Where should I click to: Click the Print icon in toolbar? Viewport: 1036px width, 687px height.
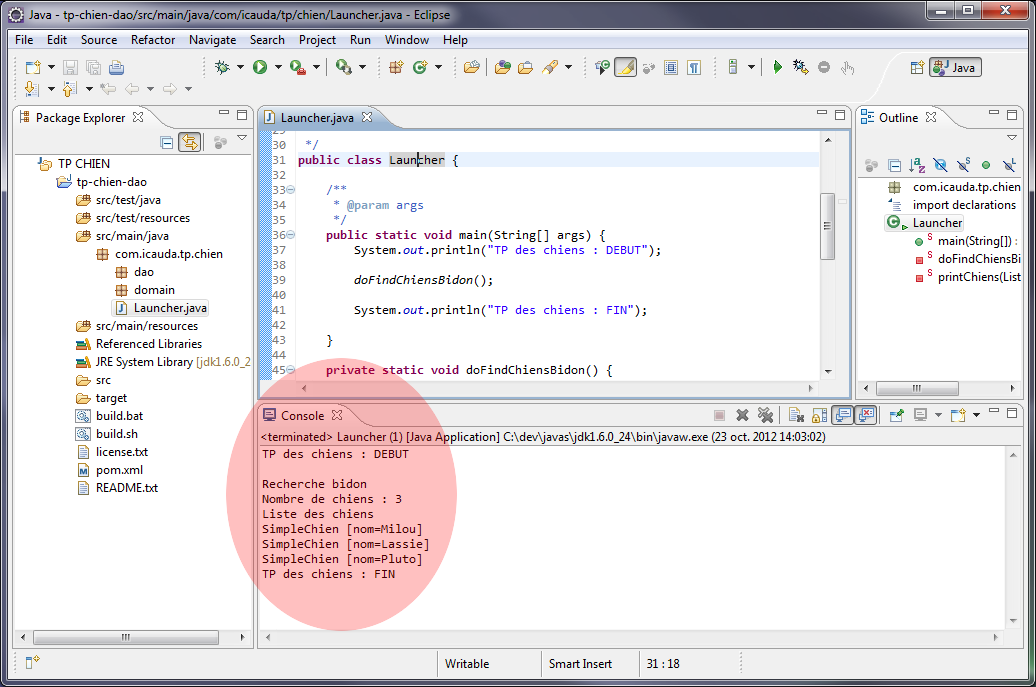(x=116, y=67)
